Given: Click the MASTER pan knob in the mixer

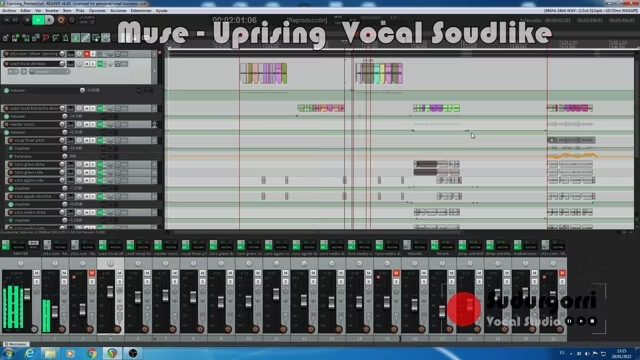Looking at the screenshot, I should tap(21, 263).
